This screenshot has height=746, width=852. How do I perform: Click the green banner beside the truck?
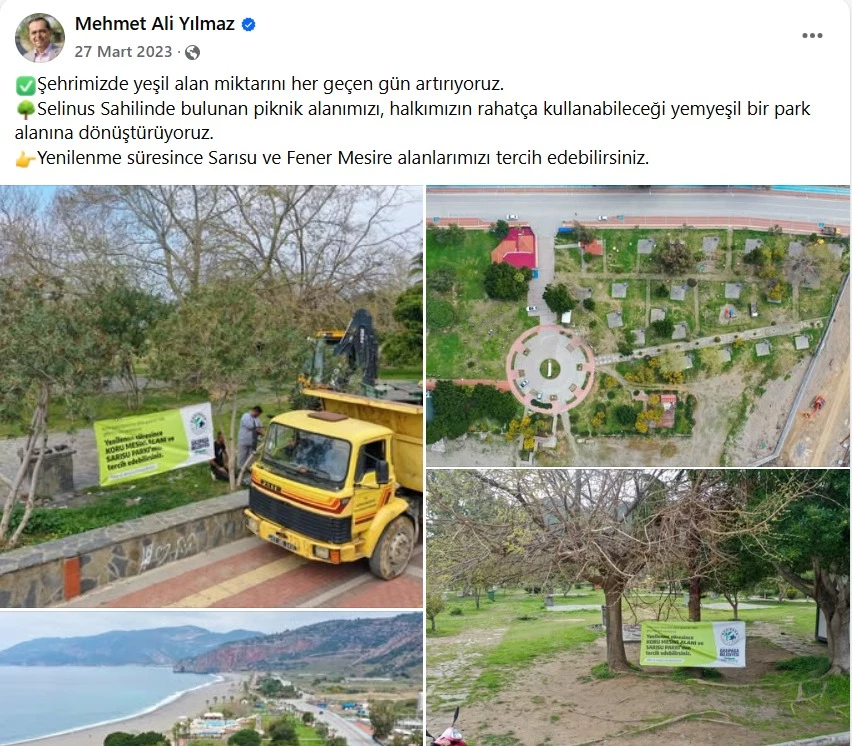pos(153,443)
